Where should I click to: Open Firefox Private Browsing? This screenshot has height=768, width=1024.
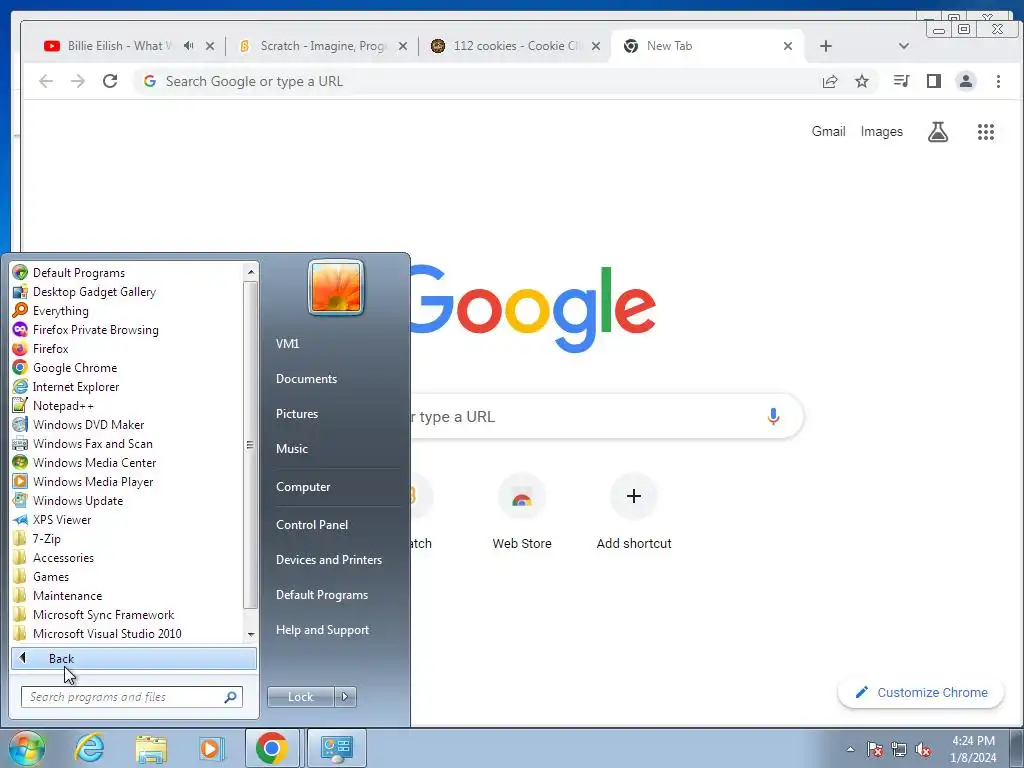127,330
